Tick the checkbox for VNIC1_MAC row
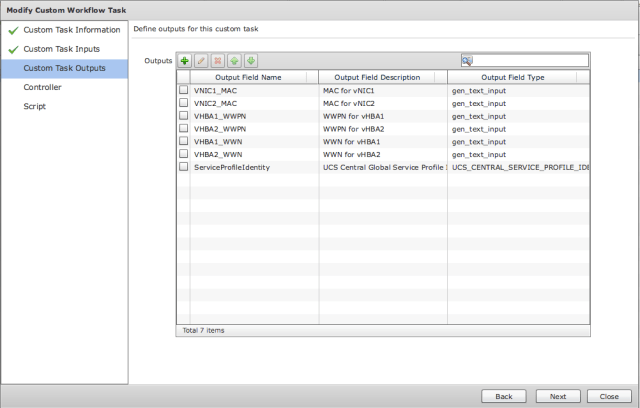This screenshot has height=408, width=640. coord(183,90)
